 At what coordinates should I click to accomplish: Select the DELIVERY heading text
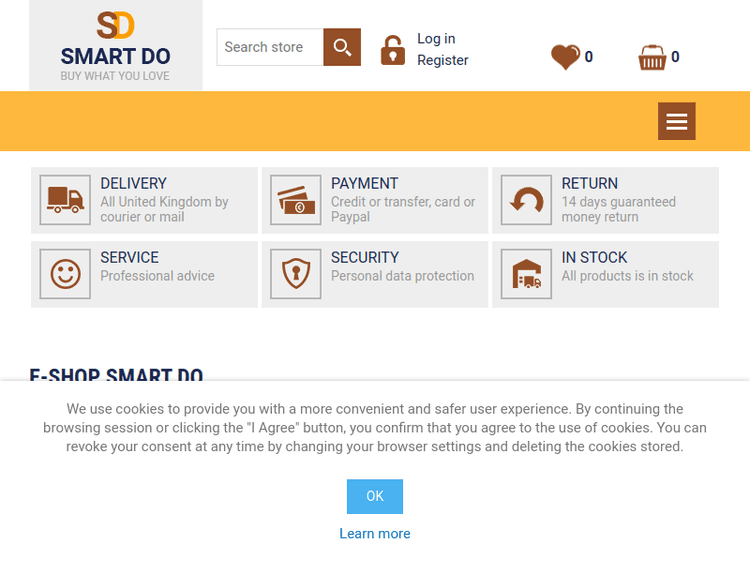pos(133,183)
